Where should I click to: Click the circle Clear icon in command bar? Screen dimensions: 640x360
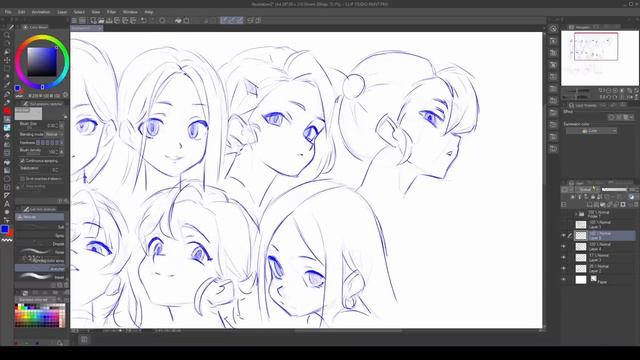[162, 20]
